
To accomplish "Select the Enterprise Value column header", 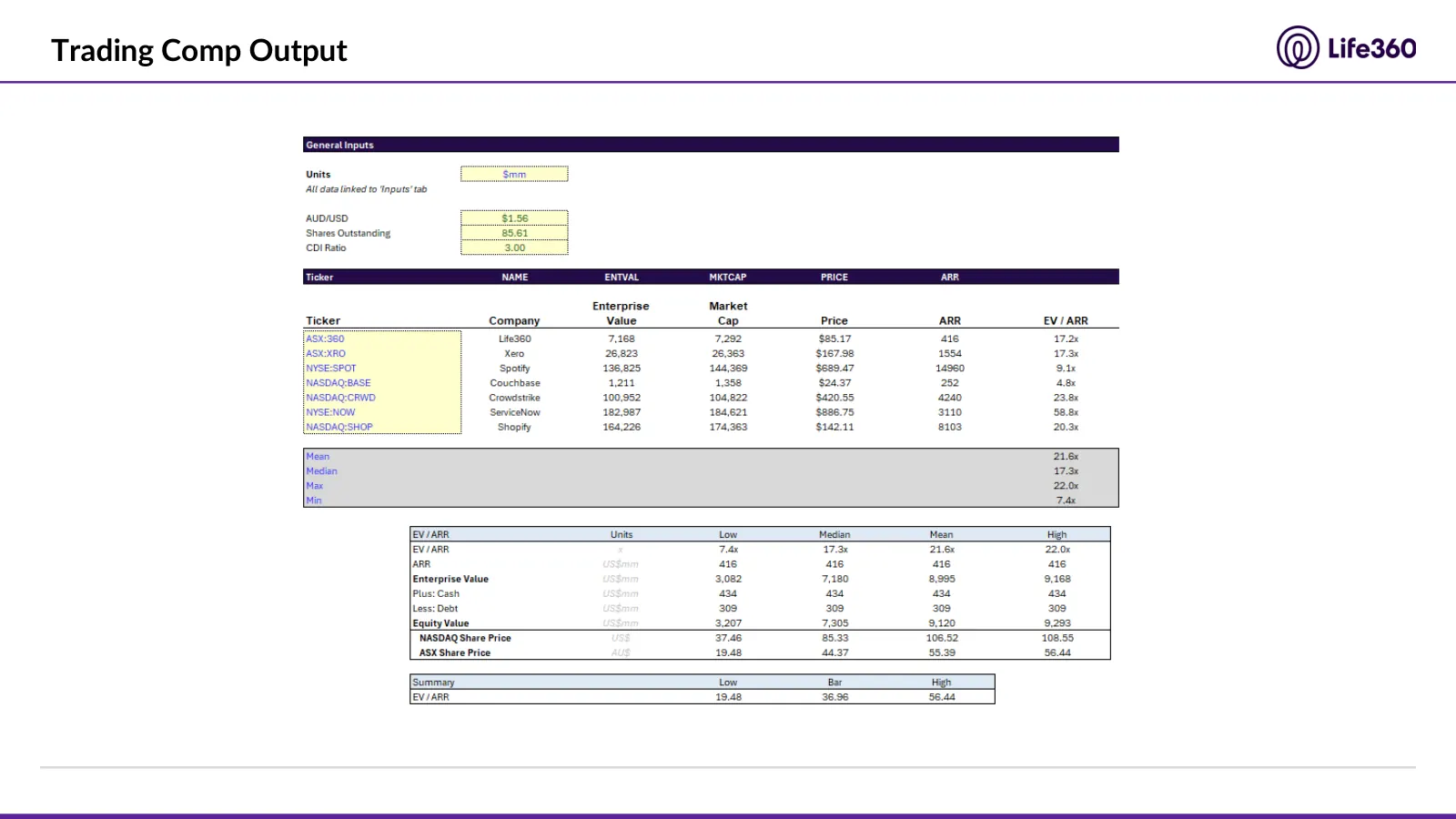I will click(x=621, y=313).
